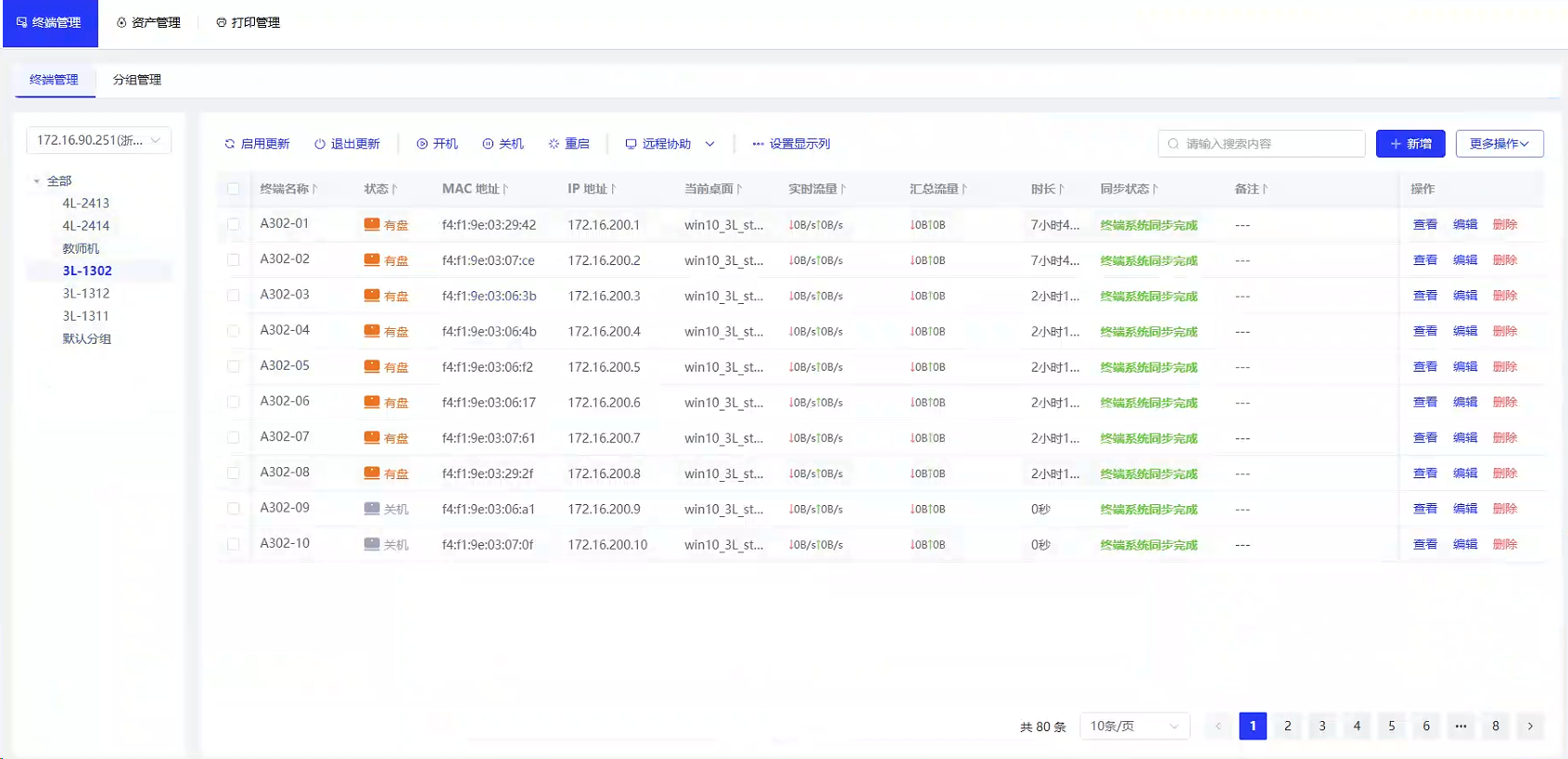
Task: Open the 10条/页 page size selector
Action: [x=1134, y=727]
